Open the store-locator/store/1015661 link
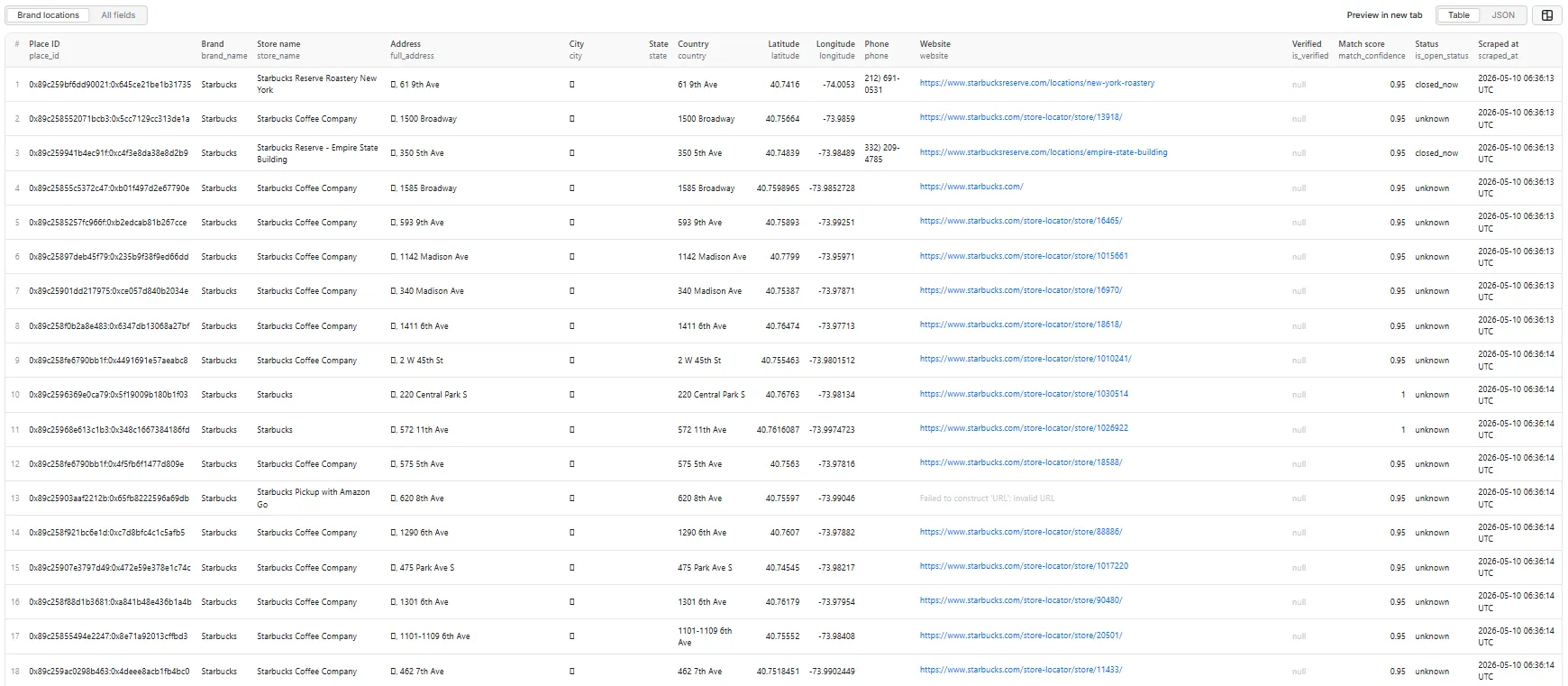Screen dimensions: 1568x686 (x=1024, y=256)
